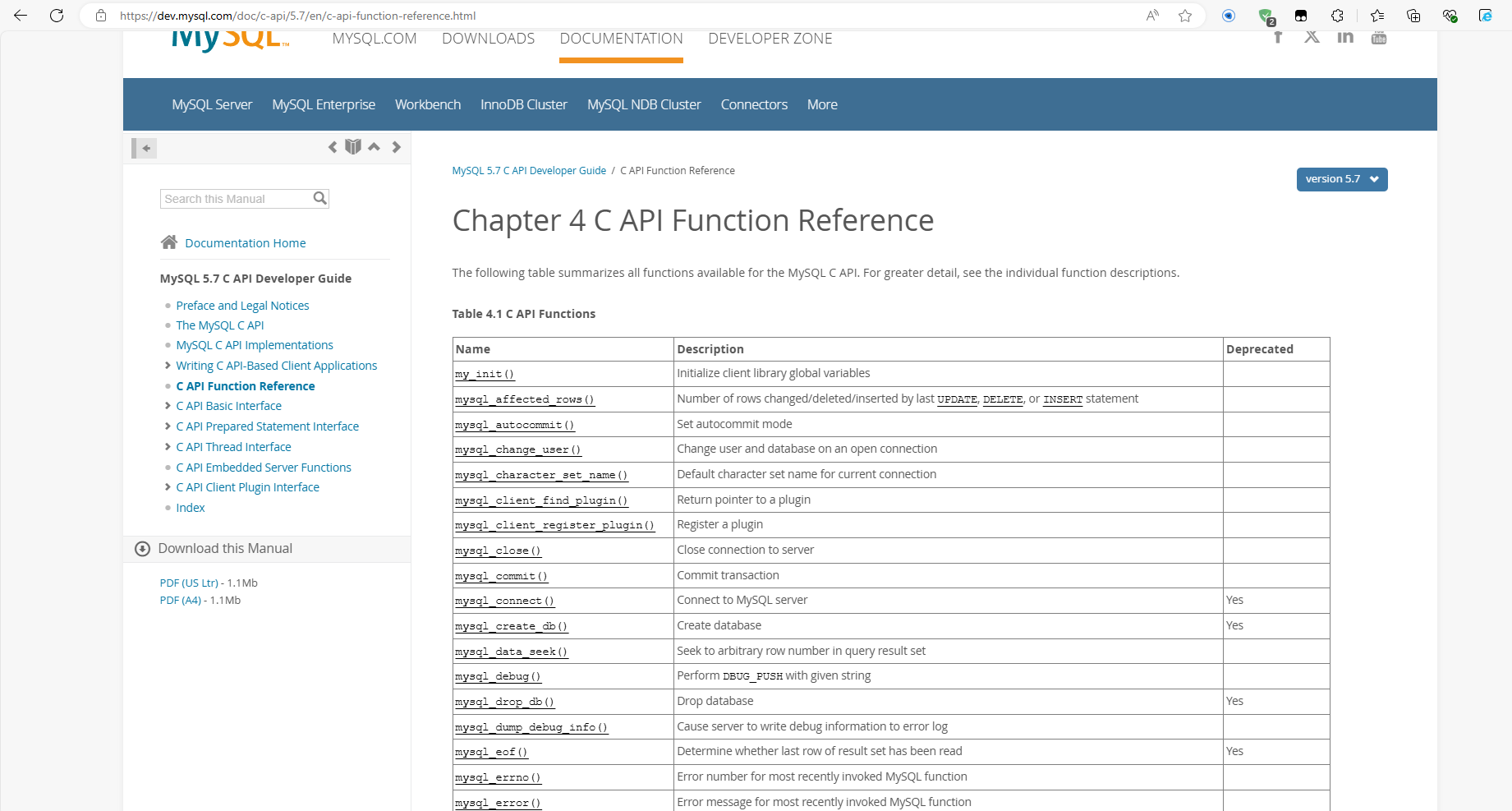Click the INSERT statement link in description
This screenshot has height=811, width=1512.
(1063, 399)
